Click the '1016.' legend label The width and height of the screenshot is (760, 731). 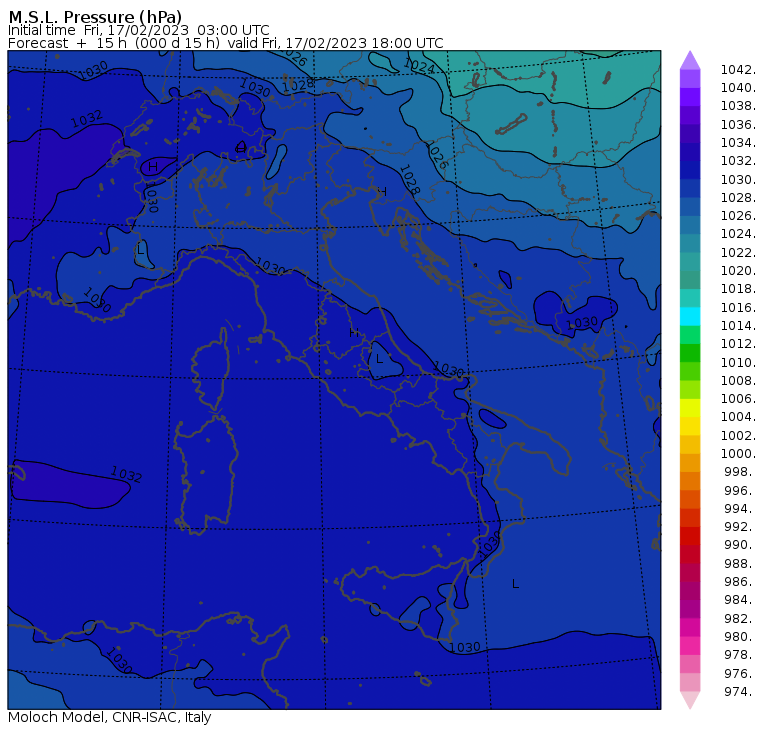pyautogui.click(x=738, y=307)
